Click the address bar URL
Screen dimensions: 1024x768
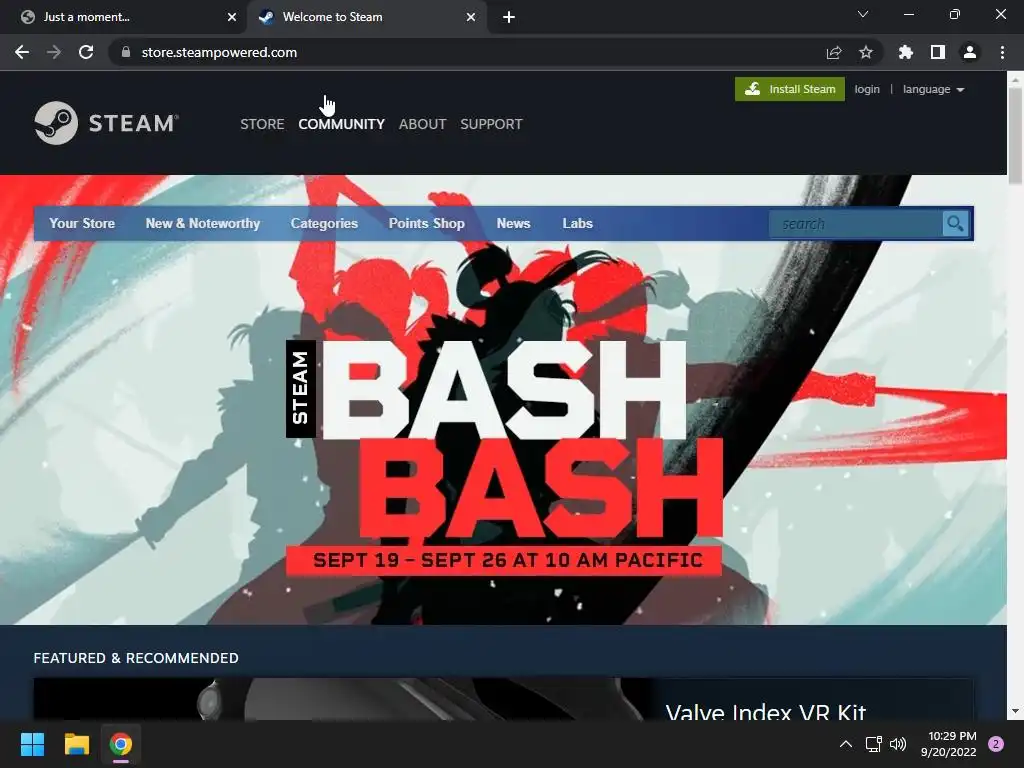pos(219,52)
